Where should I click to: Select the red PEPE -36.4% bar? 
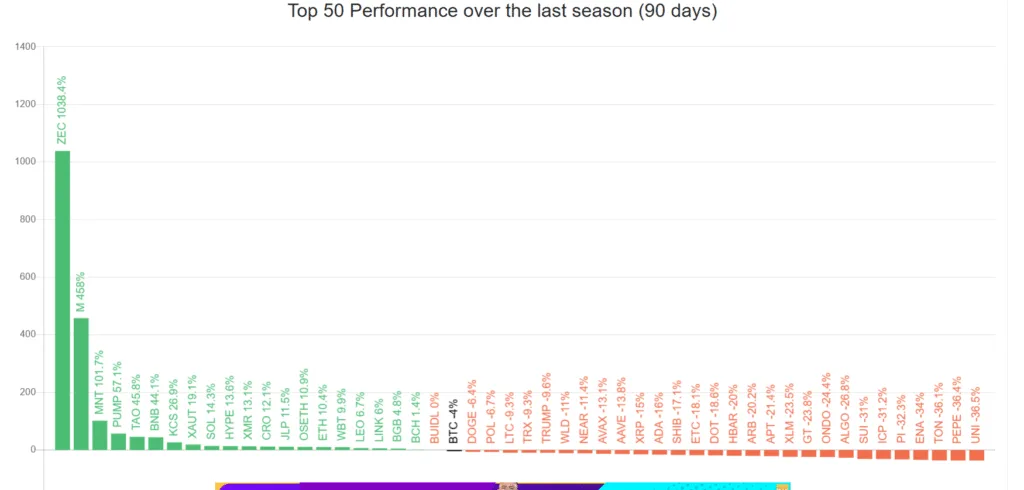(x=958, y=455)
